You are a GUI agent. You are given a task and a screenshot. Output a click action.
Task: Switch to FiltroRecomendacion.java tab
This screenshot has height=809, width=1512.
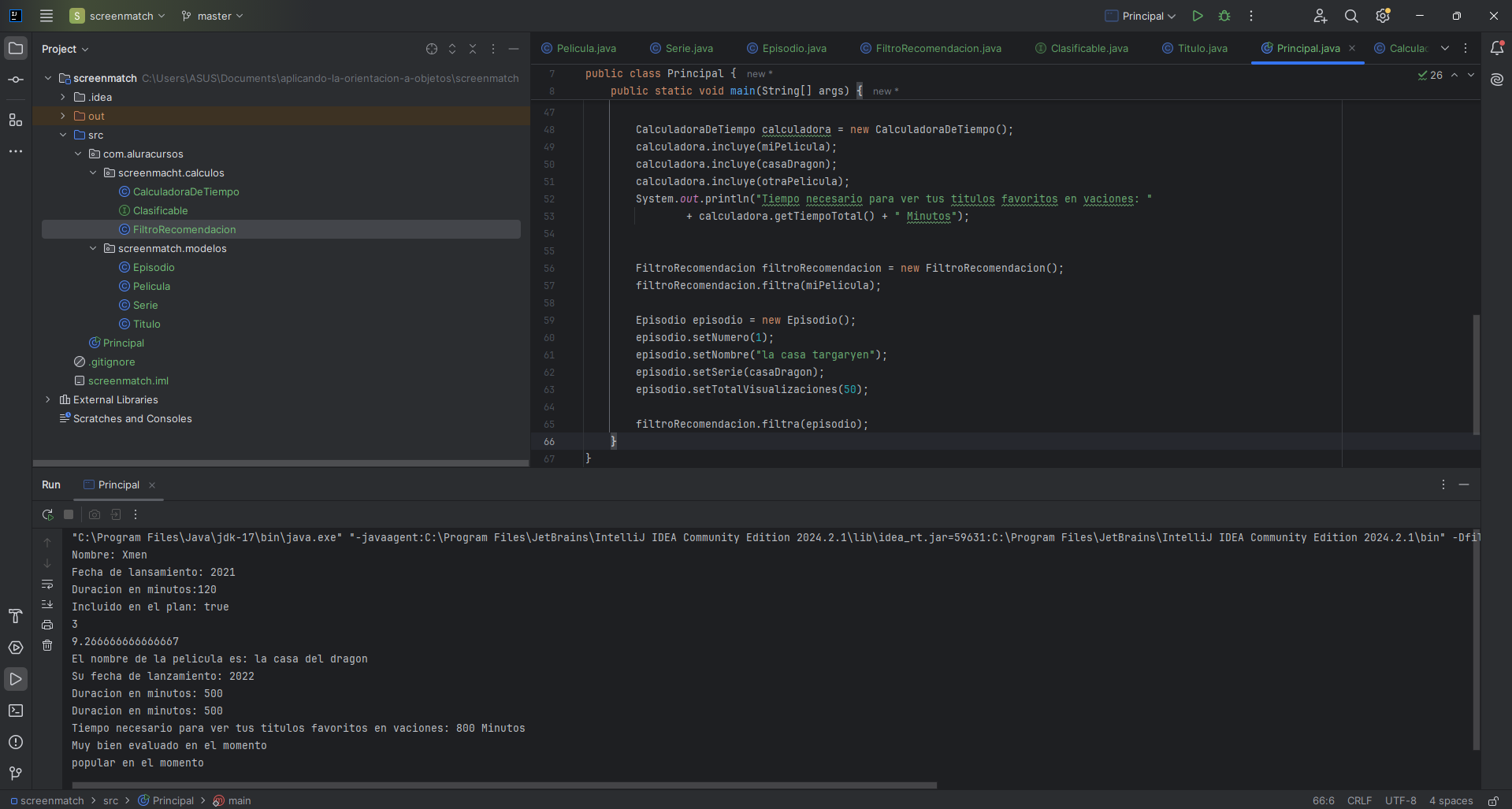[931, 48]
